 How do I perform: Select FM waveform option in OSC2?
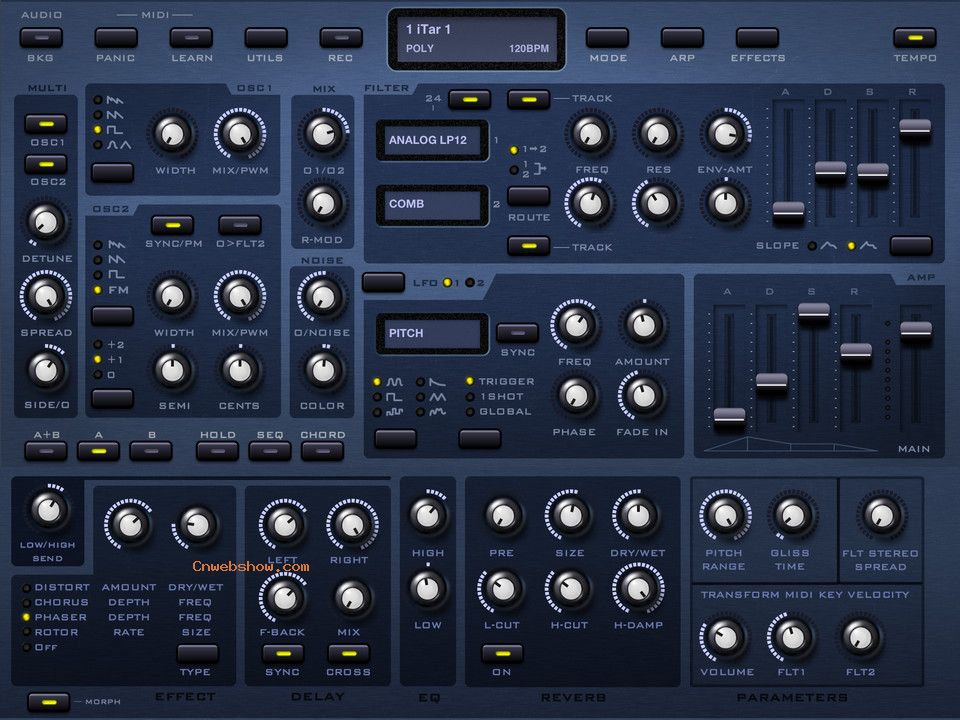click(x=98, y=290)
